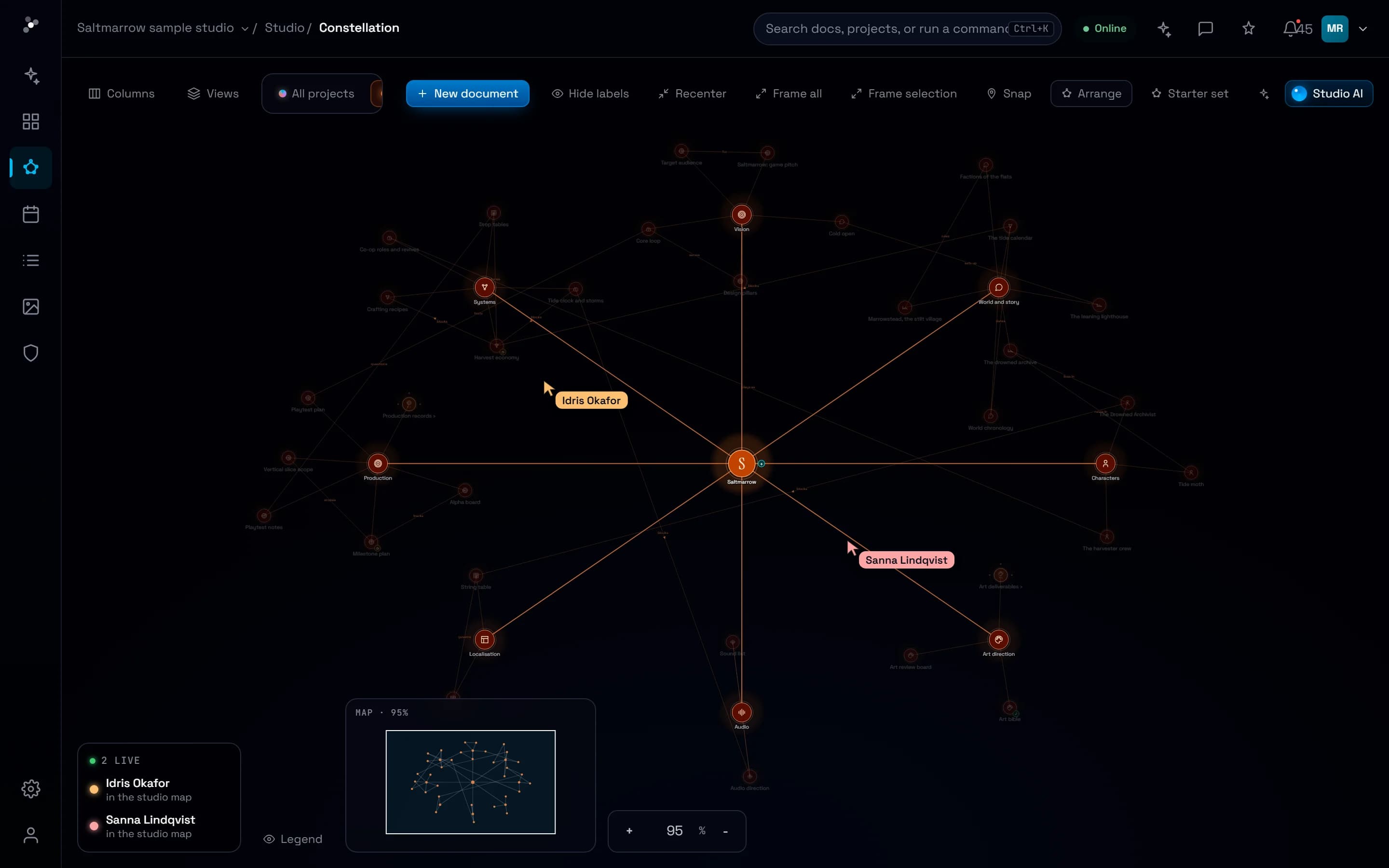
Task: Select the Alpha board node
Action: point(465,490)
